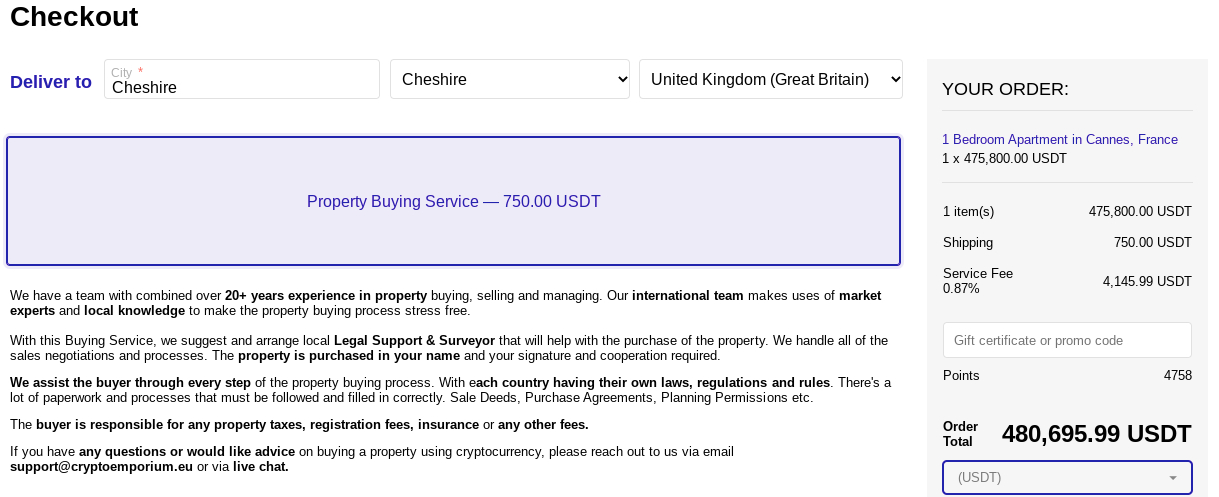This screenshot has width=1219, height=497.
Task: Click the 4,145.99 USDT service fee amount
Action: pos(1147,282)
